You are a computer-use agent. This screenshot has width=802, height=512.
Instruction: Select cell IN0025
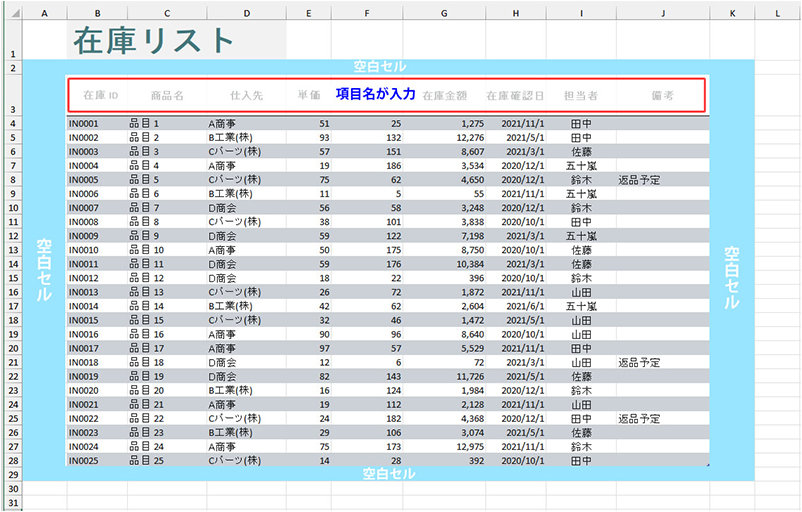tap(97, 461)
